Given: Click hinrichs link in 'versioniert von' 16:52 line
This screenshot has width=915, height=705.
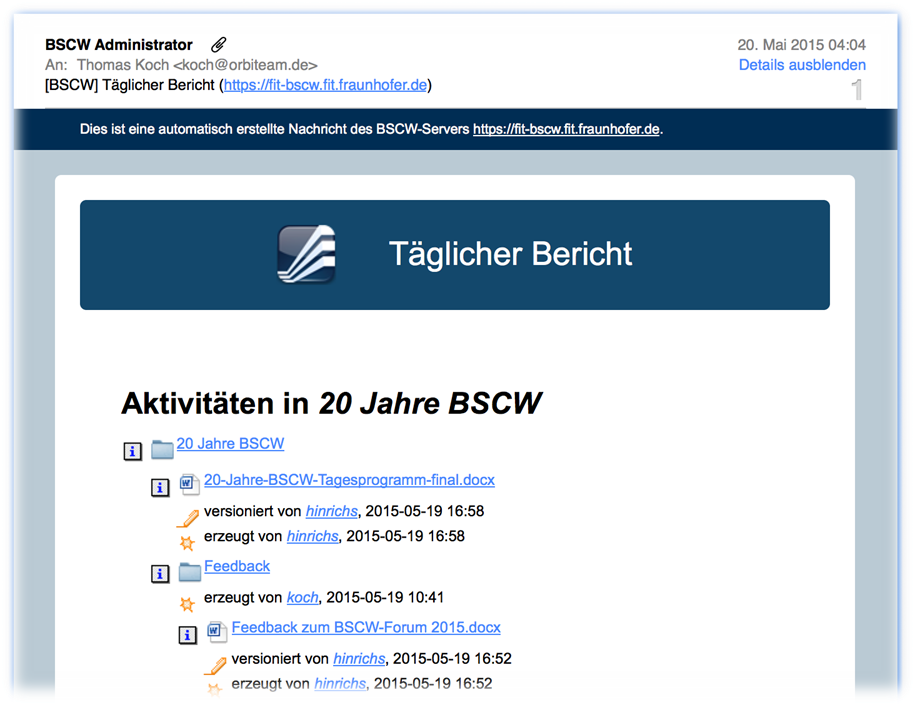Looking at the screenshot, I should (359, 659).
